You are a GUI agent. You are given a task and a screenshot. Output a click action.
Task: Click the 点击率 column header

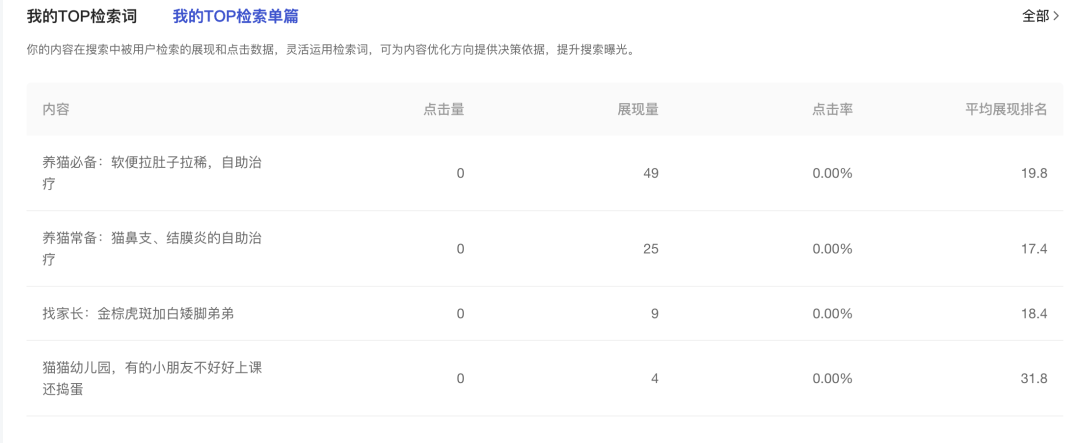coord(832,109)
